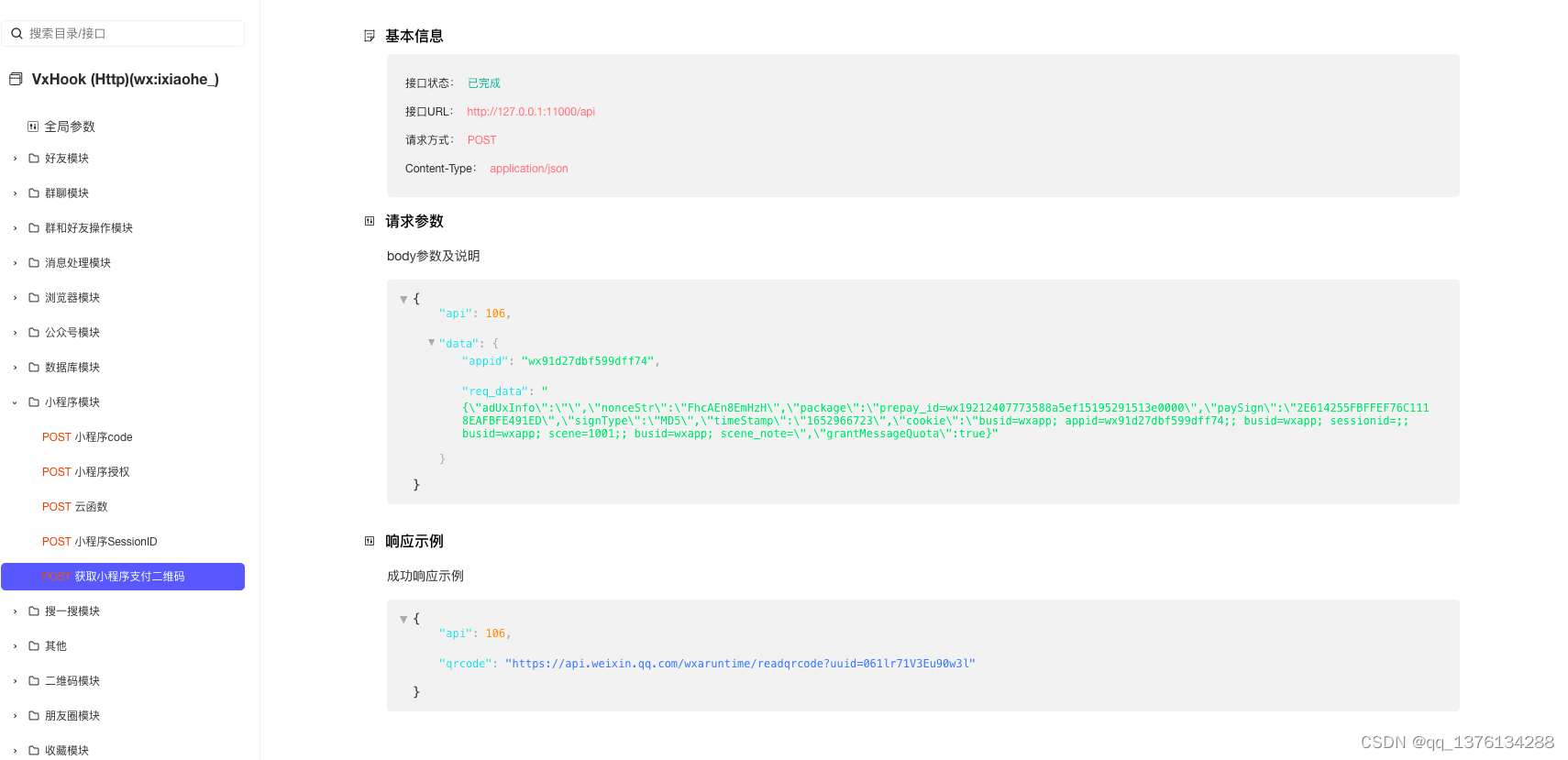Expand the 消息处理模块 chevron
The width and height of the screenshot is (1568, 760).
pos(15,263)
